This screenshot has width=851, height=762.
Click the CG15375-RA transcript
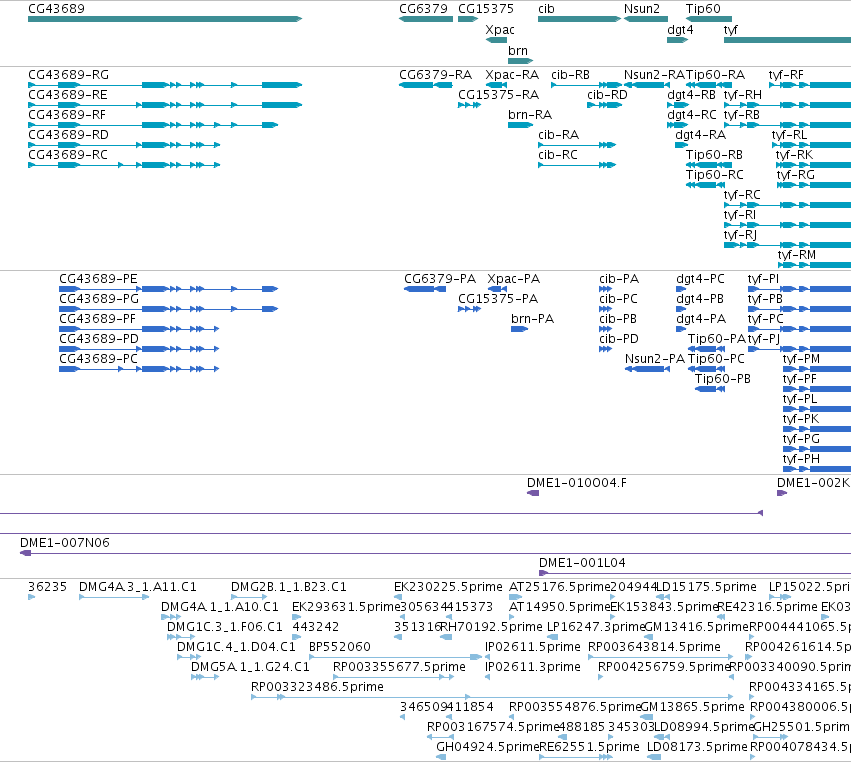(469, 105)
